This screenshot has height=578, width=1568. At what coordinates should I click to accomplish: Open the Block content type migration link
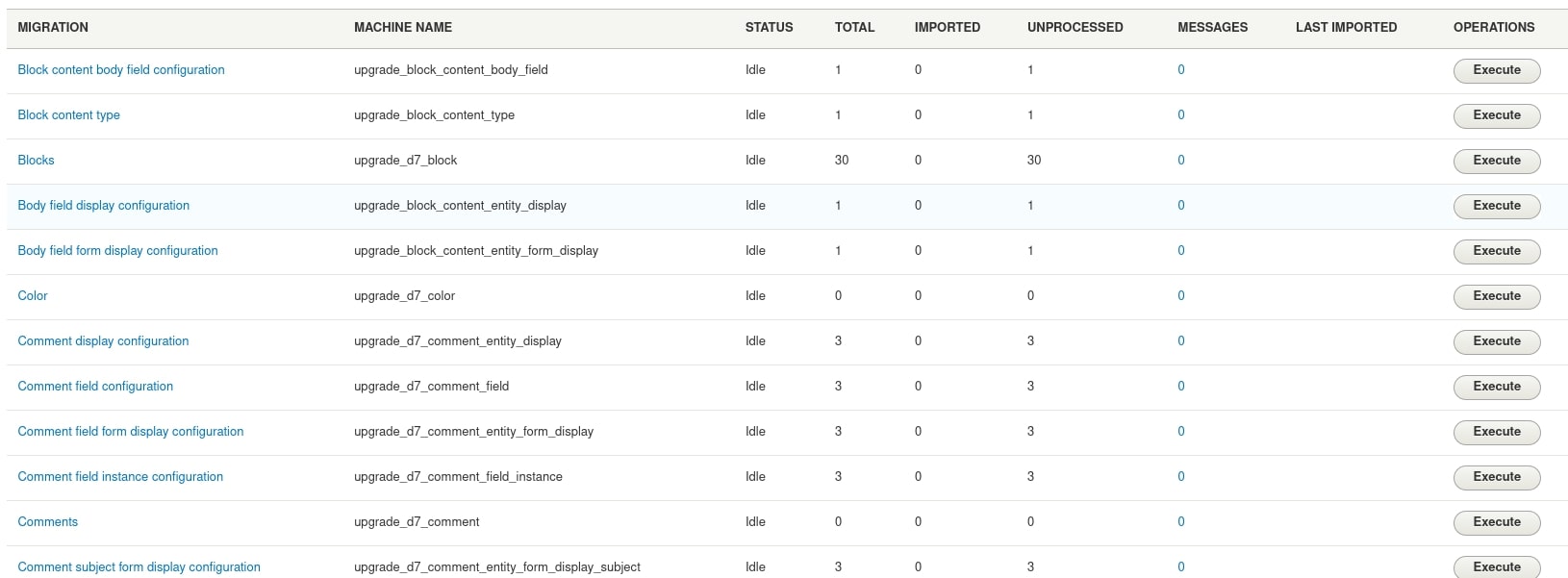pyautogui.click(x=69, y=115)
